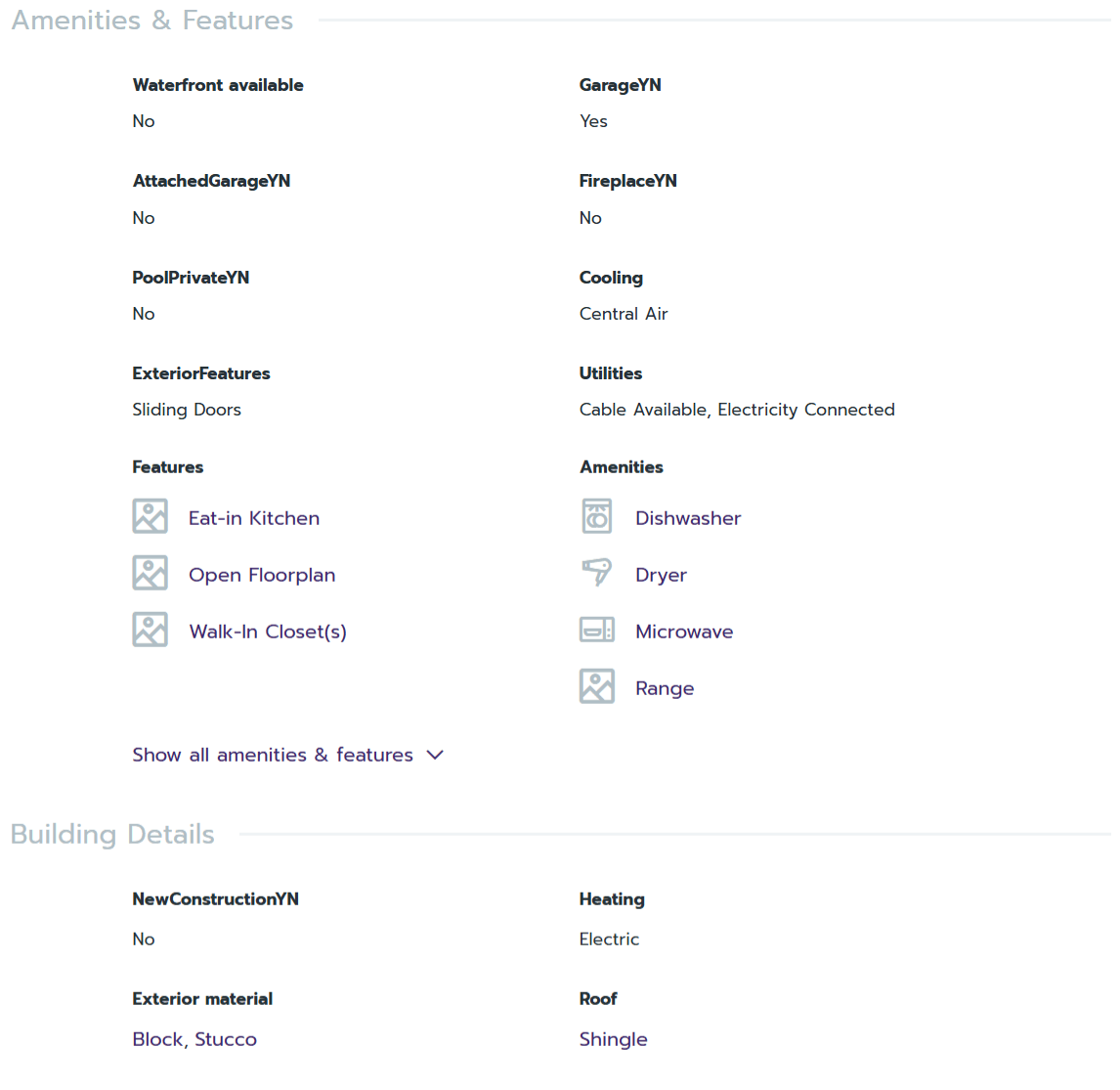Click the Range image icon
The width and height of the screenshot is (1120, 1090).
pos(596,686)
